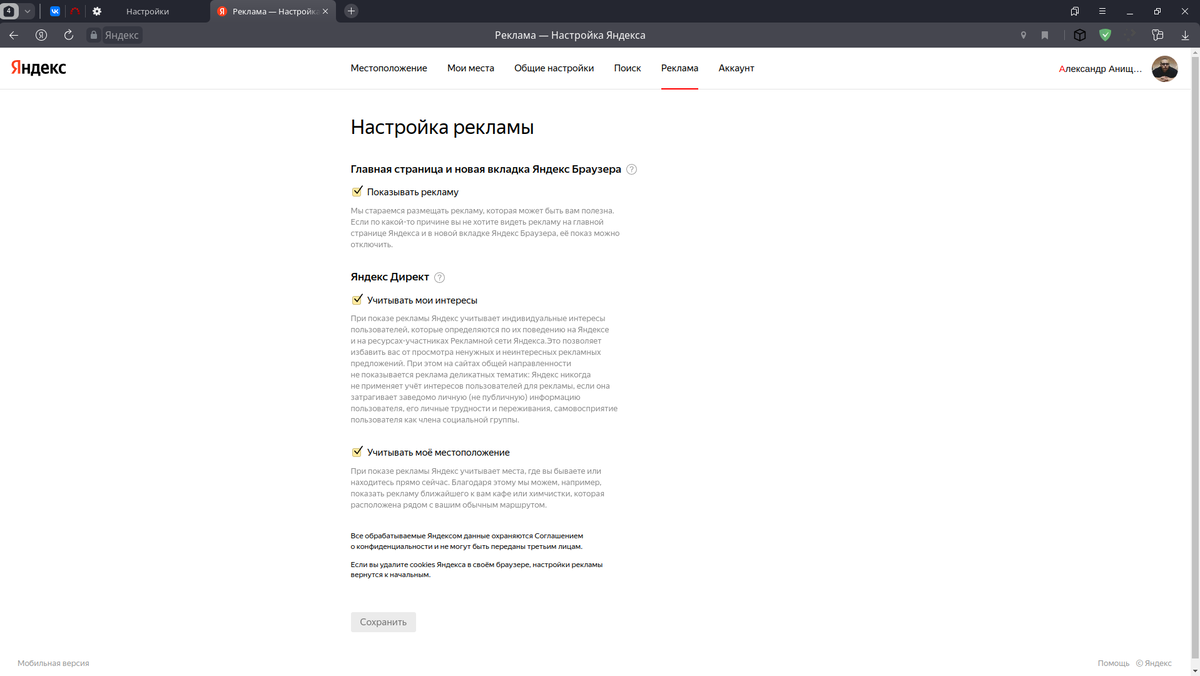The image size is (1200, 676).
Task: Restore down the browser window
Action: [1157, 11]
